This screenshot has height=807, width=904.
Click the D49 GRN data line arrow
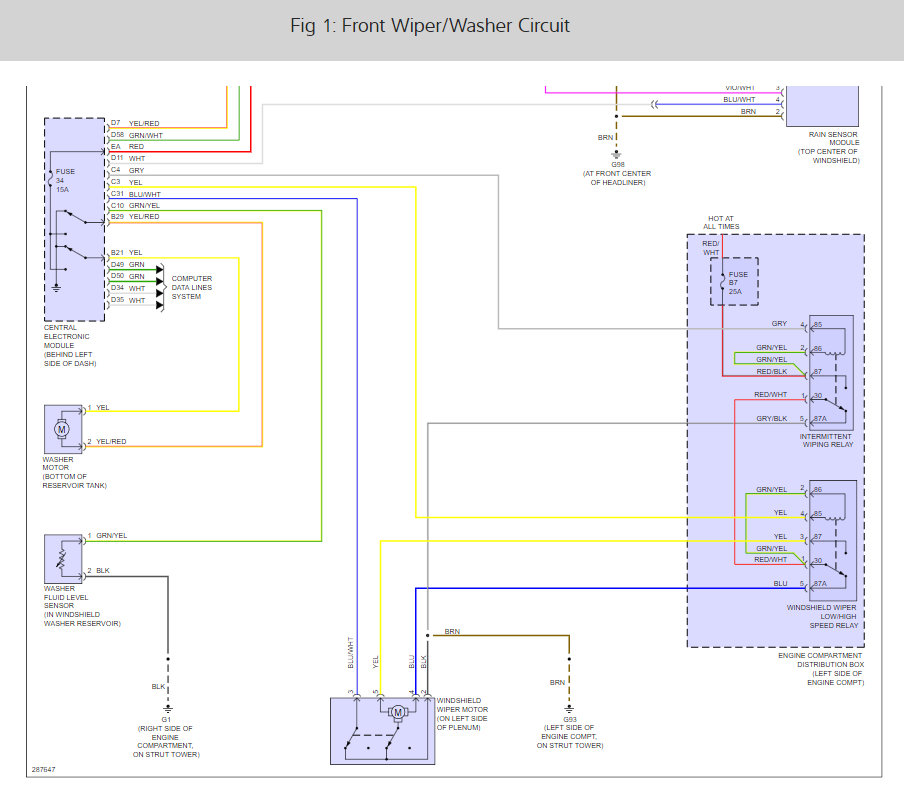[x=160, y=269]
